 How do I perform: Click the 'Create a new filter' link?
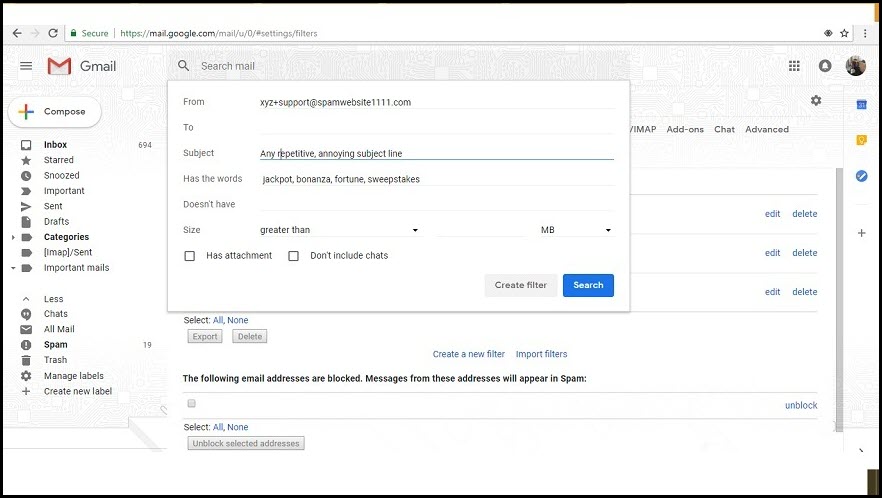pos(469,354)
